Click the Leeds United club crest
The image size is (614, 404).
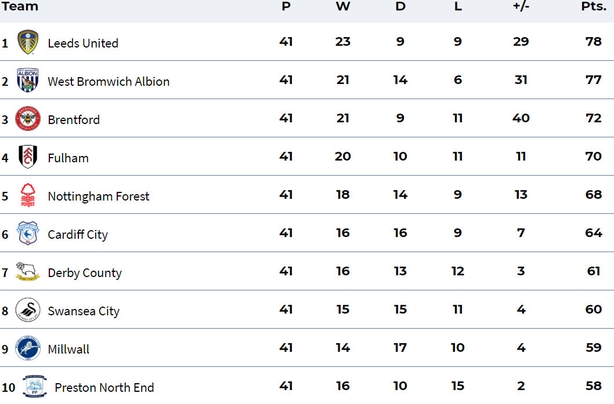coord(28,42)
